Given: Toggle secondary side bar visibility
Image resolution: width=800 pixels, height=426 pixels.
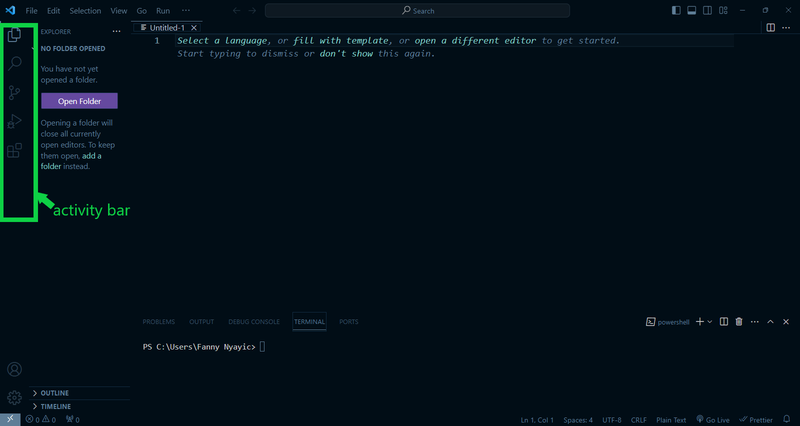Looking at the screenshot, I should point(707,11).
